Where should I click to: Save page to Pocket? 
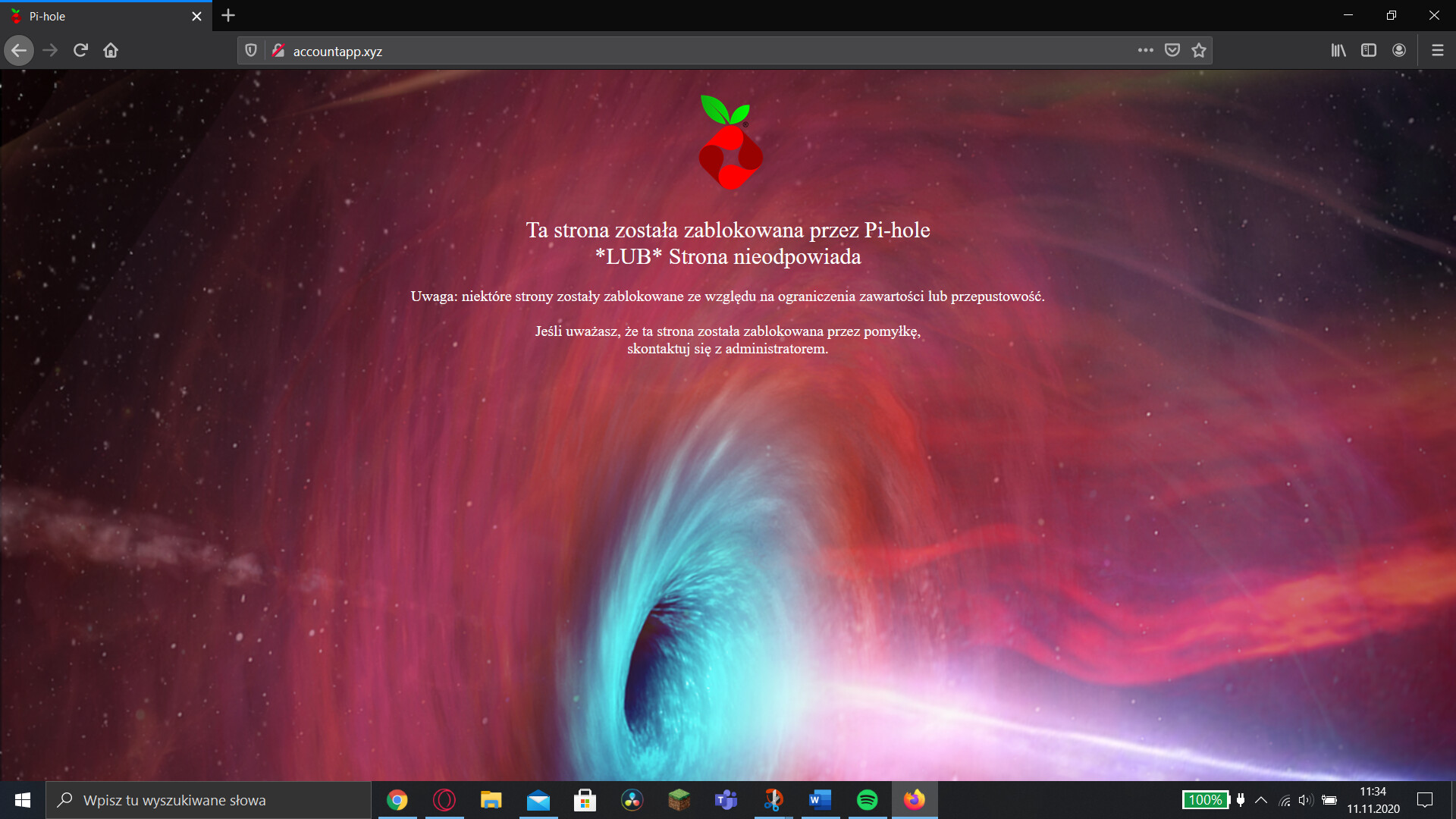(x=1172, y=50)
